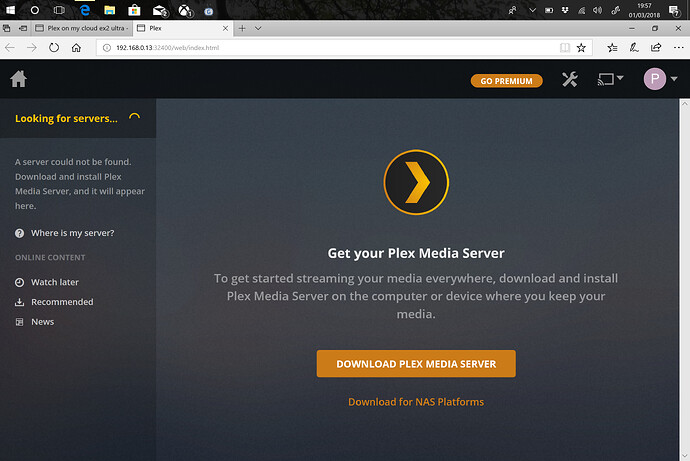Open the Edge Settings and more menu
690x461 pixels.
pyautogui.click(x=679, y=48)
